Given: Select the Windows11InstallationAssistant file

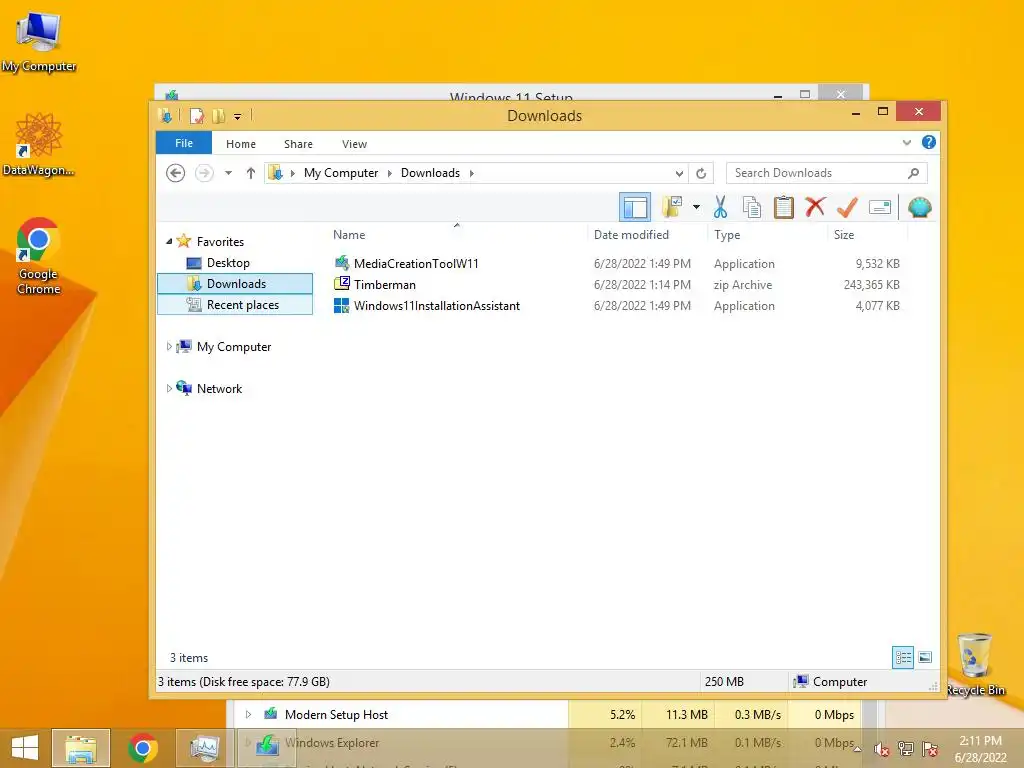Looking at the screenshot, I should [437, 306].
